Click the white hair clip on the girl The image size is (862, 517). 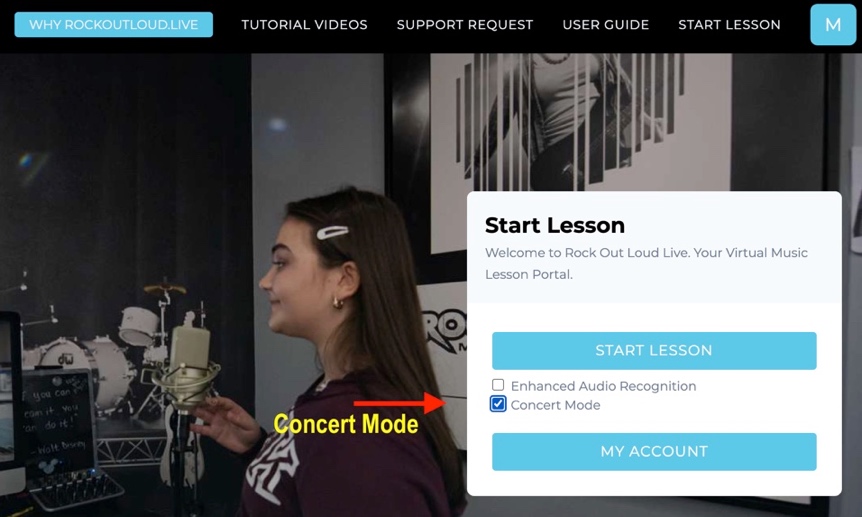click(332, 232)
